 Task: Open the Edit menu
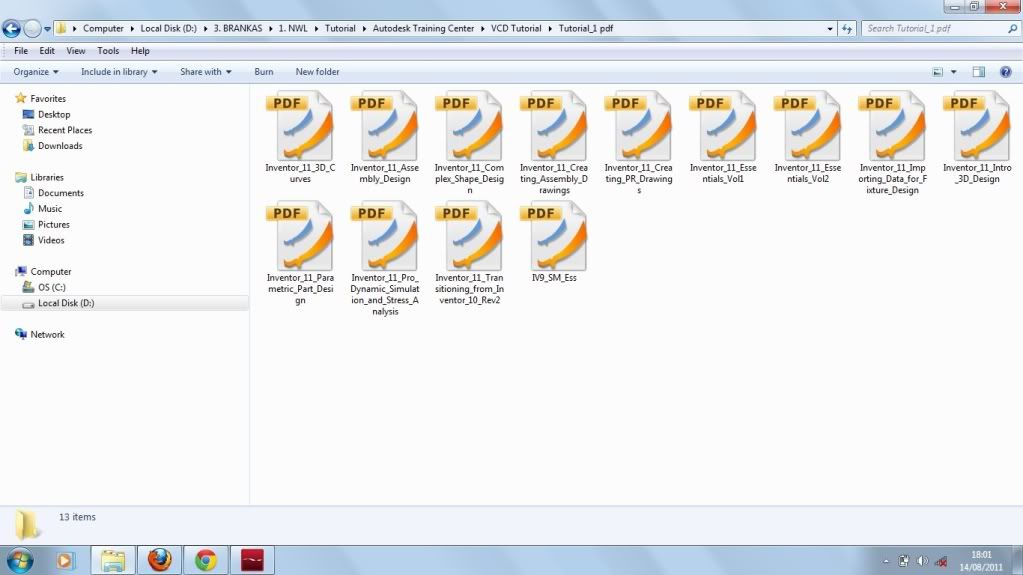[x=47, y=51]
